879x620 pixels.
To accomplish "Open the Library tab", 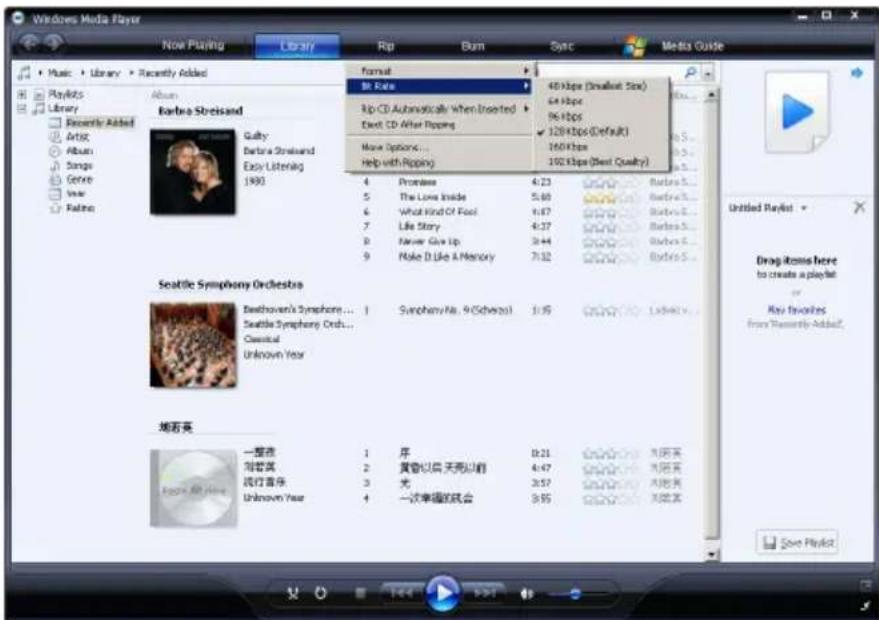I will click(297, 46).
